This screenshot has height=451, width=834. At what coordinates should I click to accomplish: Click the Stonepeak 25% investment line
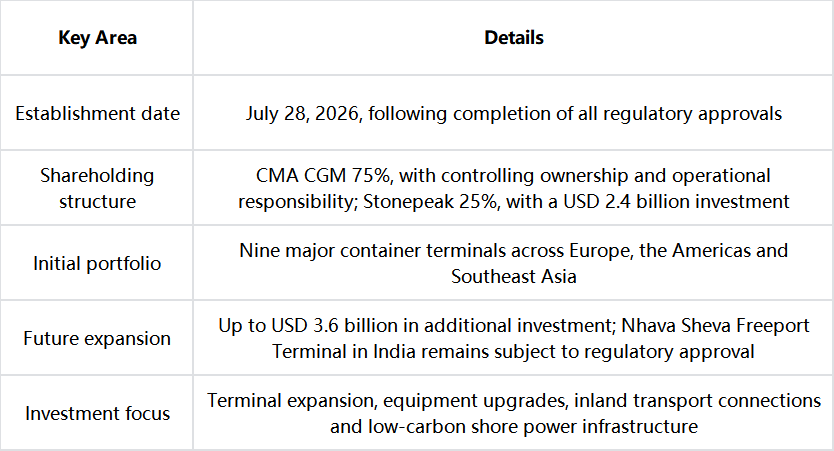tap(514, 202)
